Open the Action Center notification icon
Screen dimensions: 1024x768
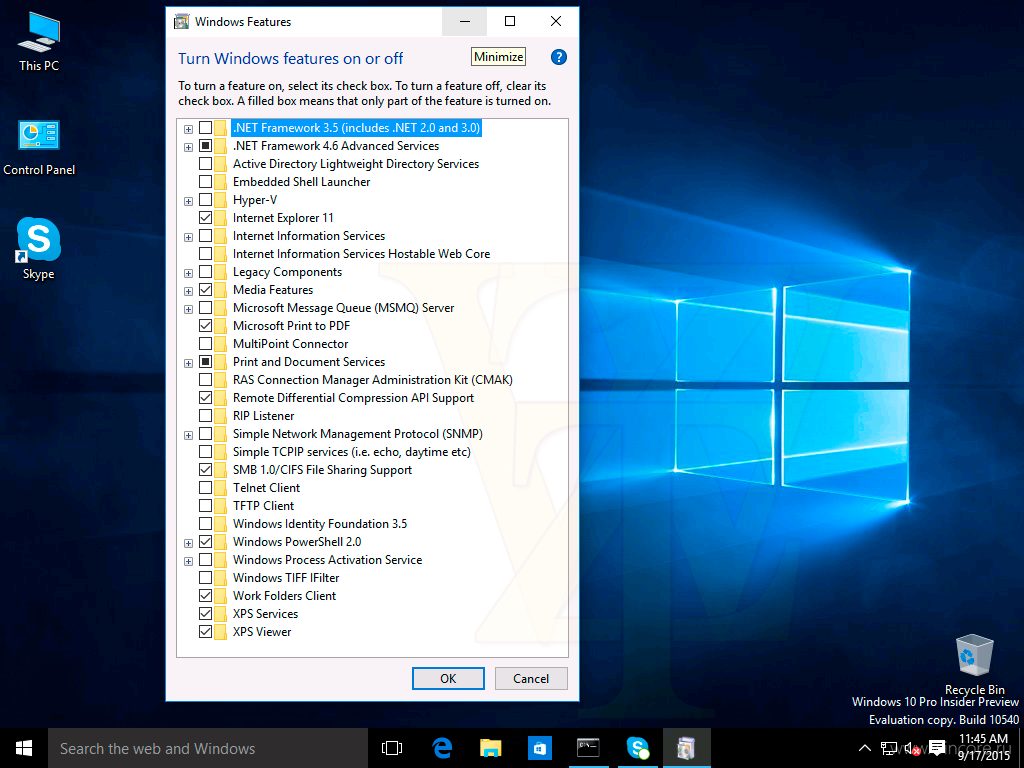(x=937, y=748)
